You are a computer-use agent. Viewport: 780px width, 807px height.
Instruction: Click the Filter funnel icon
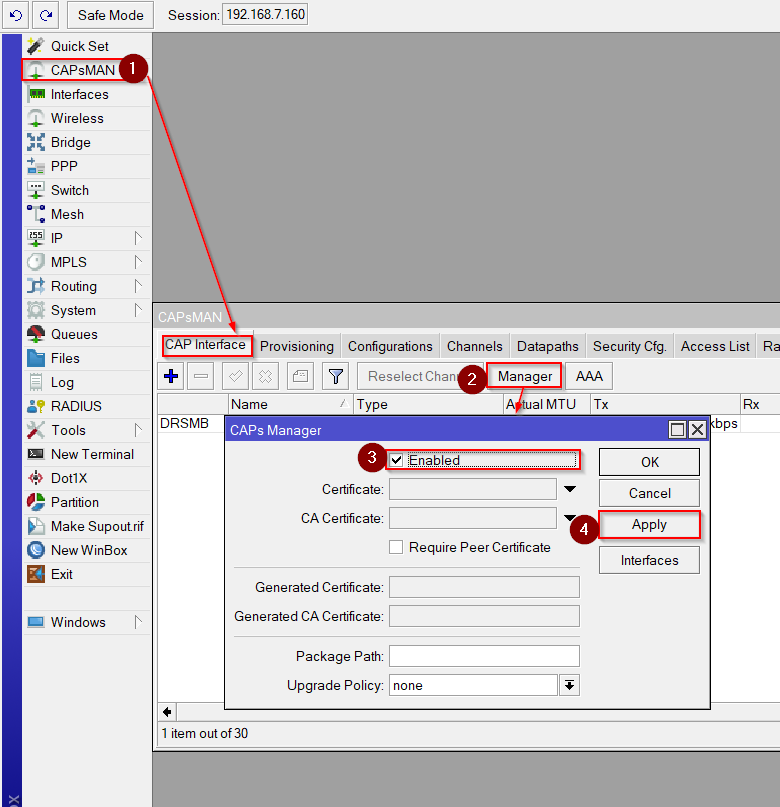336,377
